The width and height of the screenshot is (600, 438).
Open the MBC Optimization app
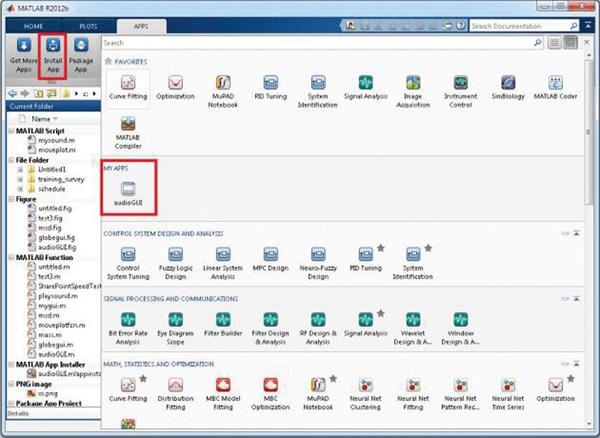coord(271,394)
